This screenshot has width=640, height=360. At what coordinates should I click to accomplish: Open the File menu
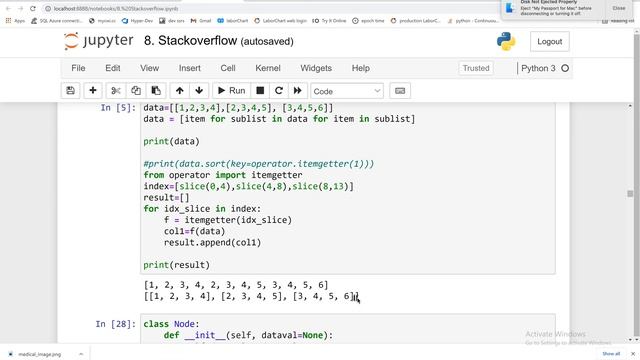click(78, 68)
